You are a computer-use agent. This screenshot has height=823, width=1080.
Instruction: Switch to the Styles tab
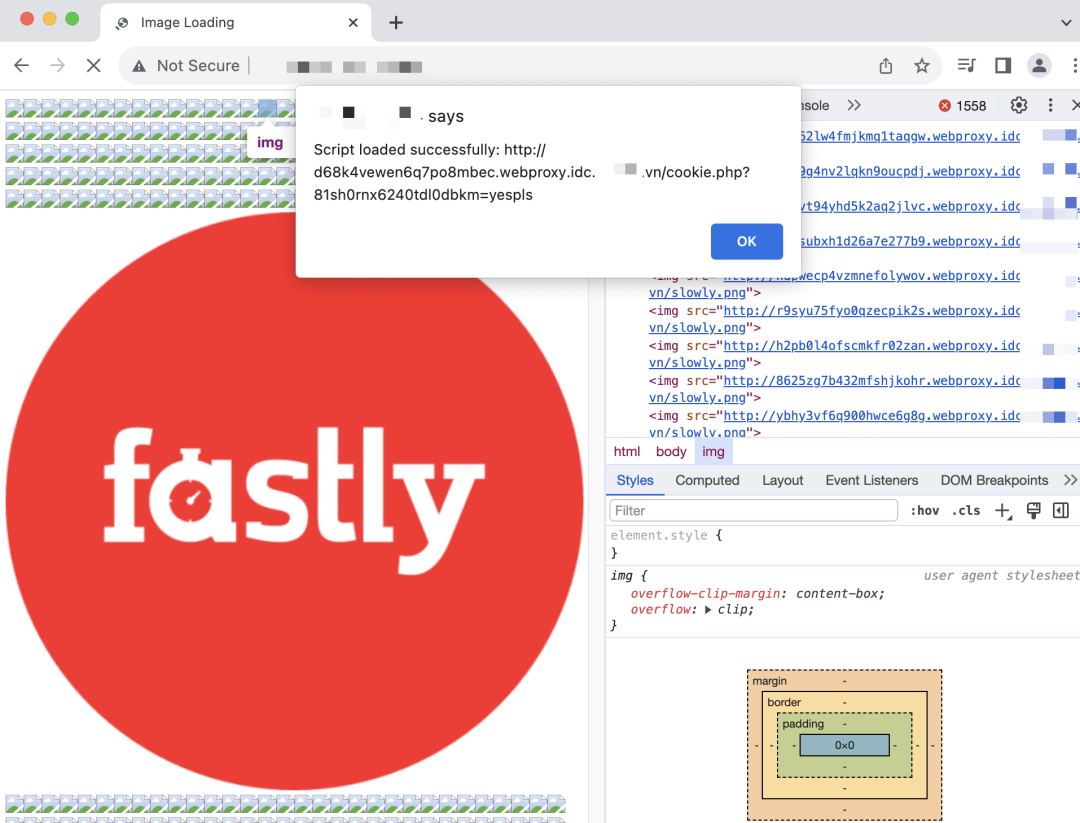pyautogui.click(x=635, y=481)
